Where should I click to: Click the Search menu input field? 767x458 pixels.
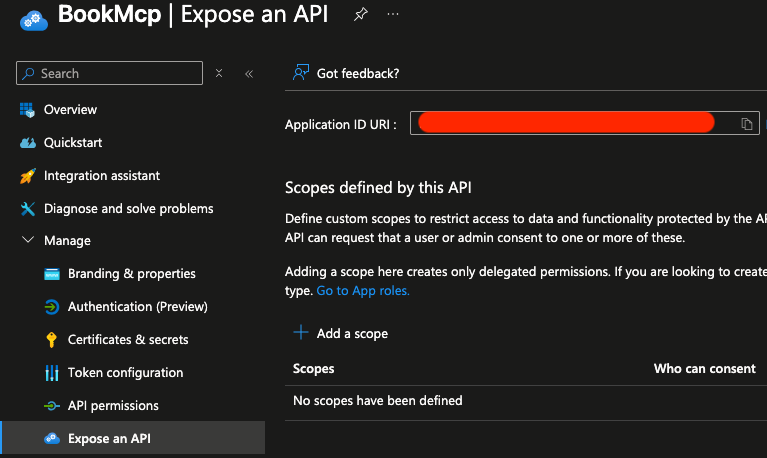(110, 73)
